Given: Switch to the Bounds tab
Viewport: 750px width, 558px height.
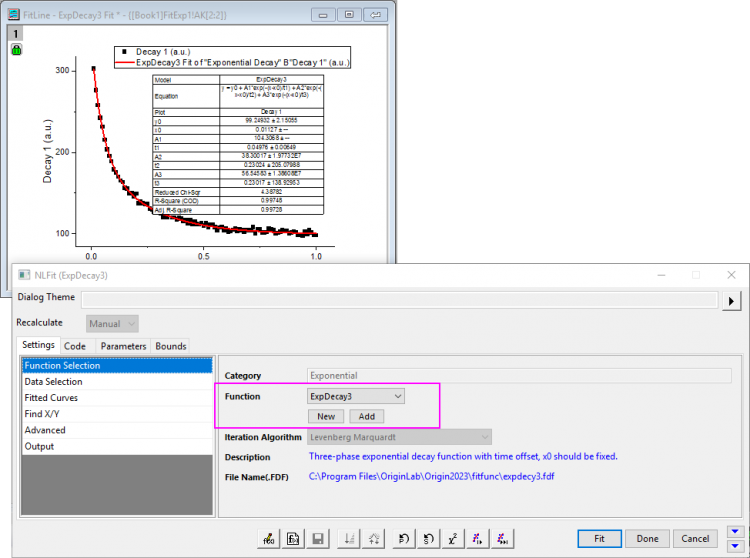Looking at the screenshot, I should [171, 346].
